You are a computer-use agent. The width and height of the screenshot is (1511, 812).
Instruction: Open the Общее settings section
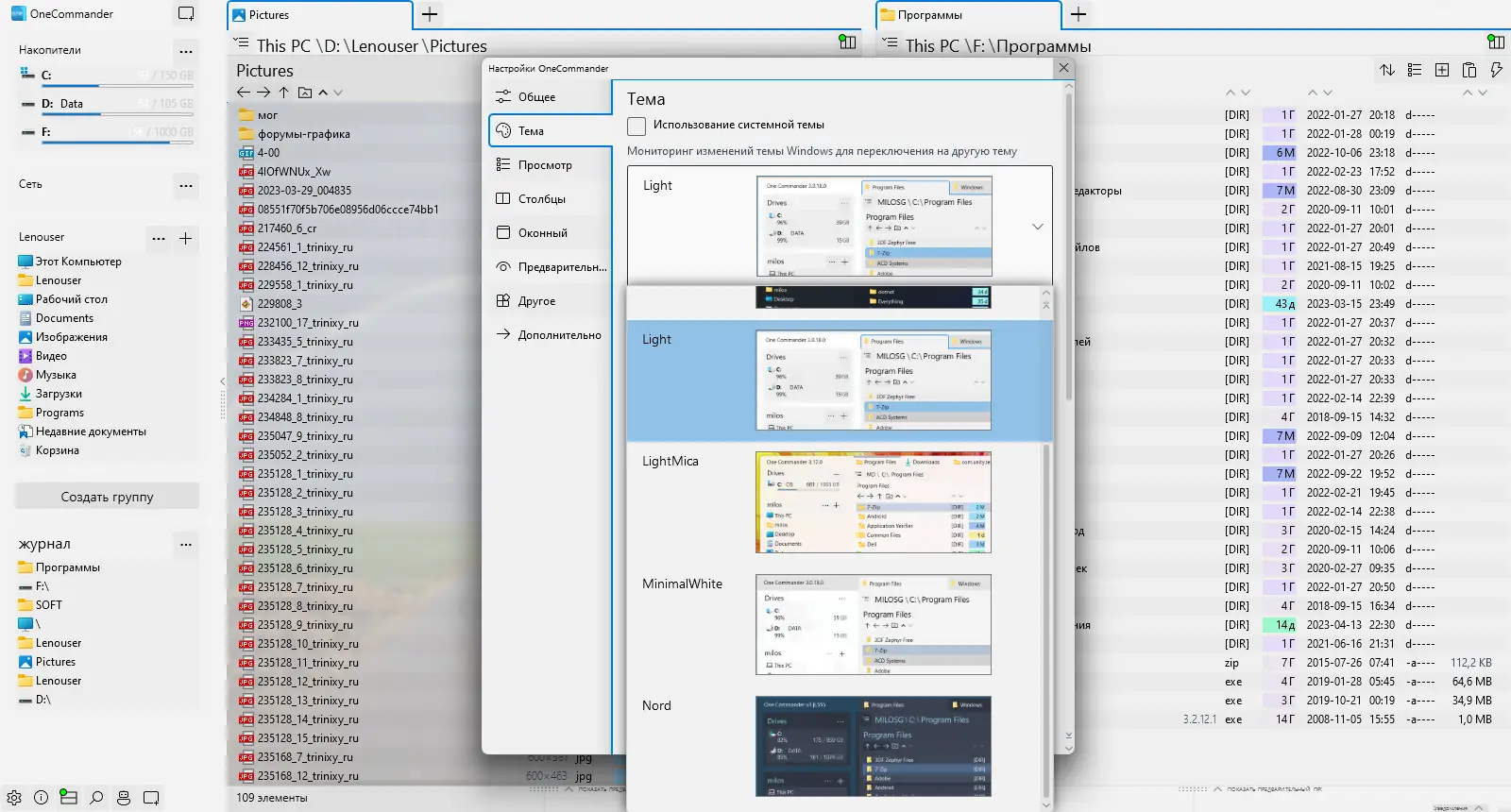(x=551, y=97)
